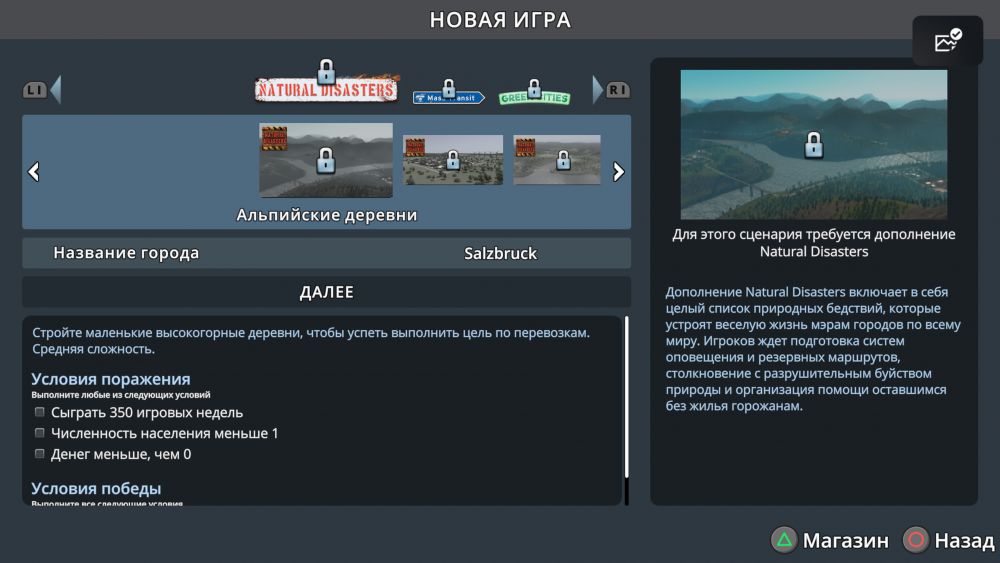
Task: Click the red circle Назад icon
Action: pyautogui.click(x=916, y=540)
